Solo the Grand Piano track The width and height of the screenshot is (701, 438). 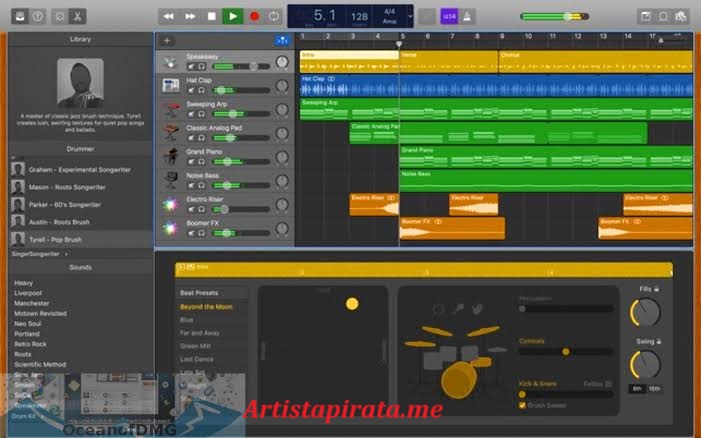pyautogui.click(x=202, y=161)
